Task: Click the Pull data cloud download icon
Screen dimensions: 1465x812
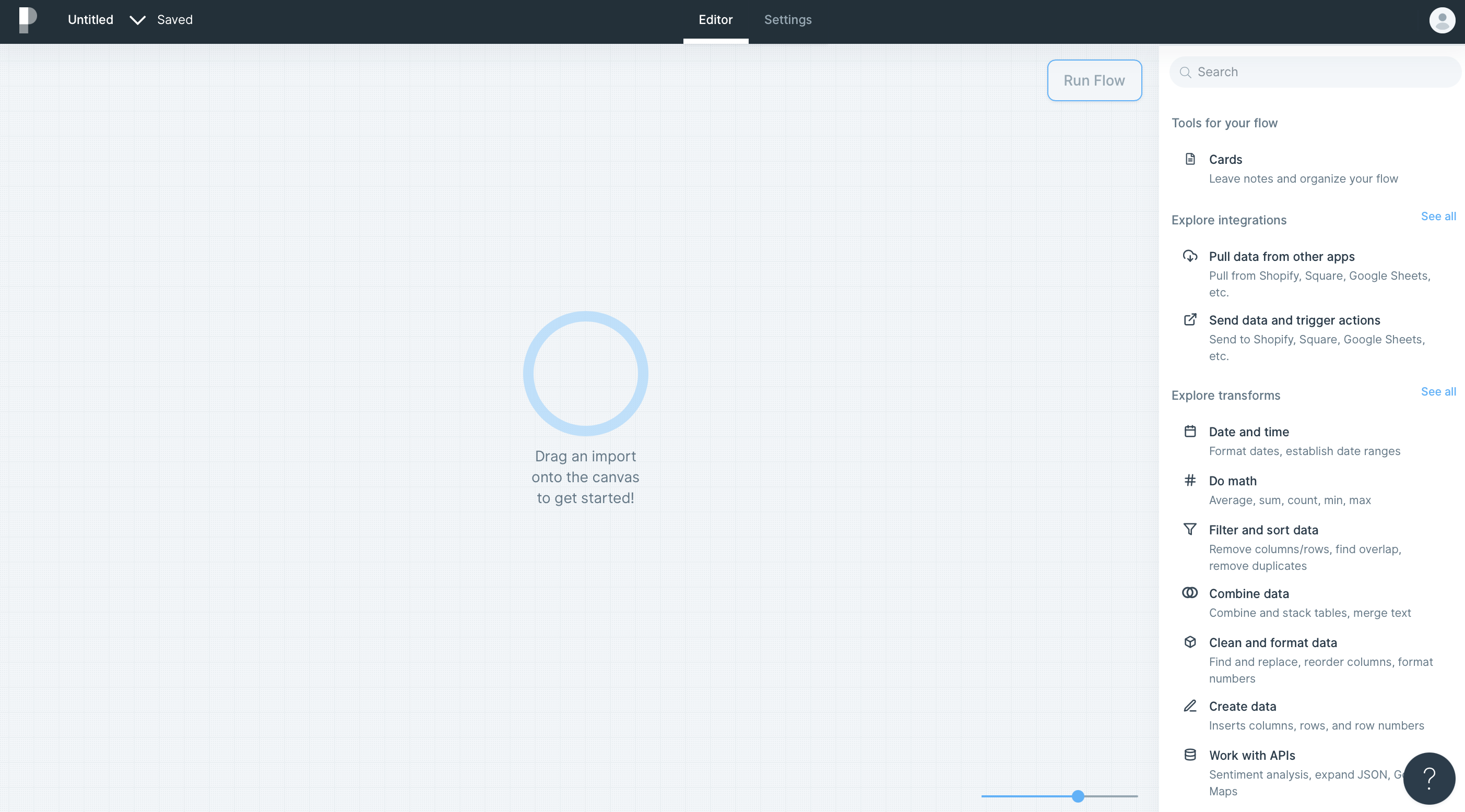Action: (1190, 256)
